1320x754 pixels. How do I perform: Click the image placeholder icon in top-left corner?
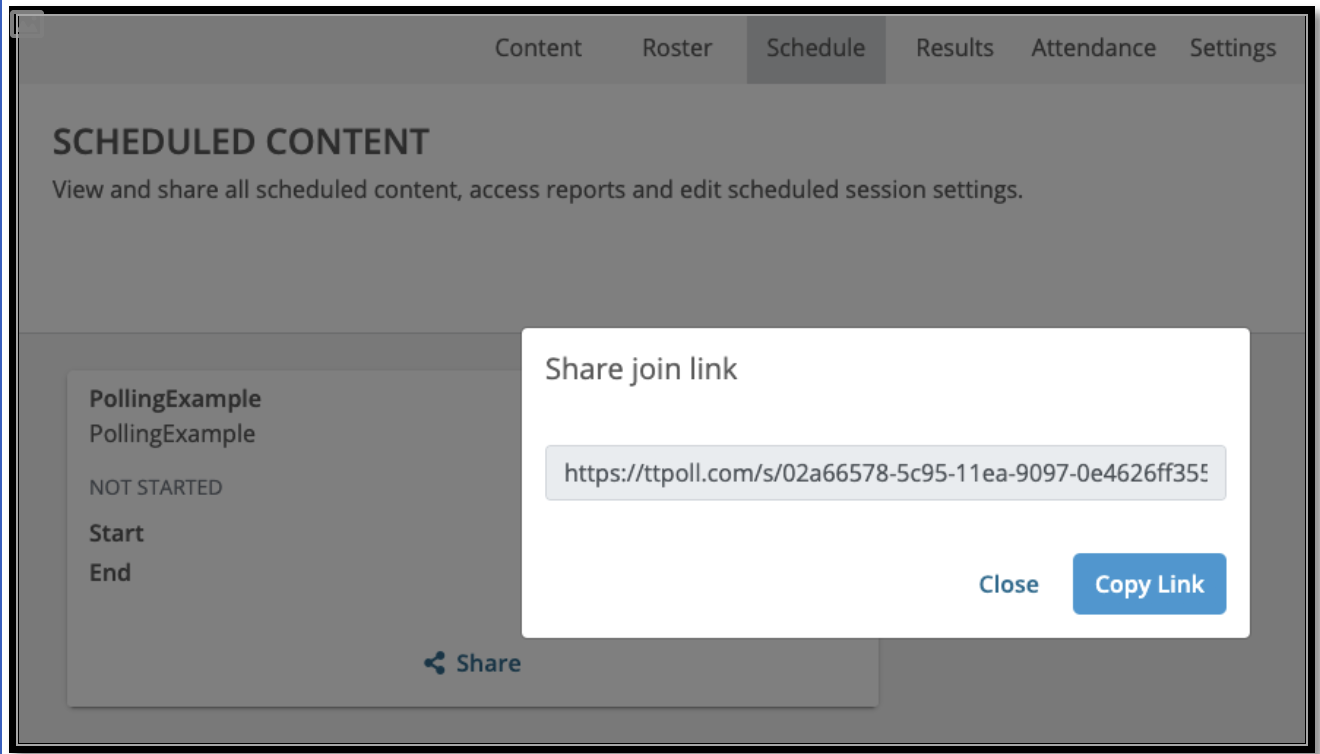coord(27,24)
